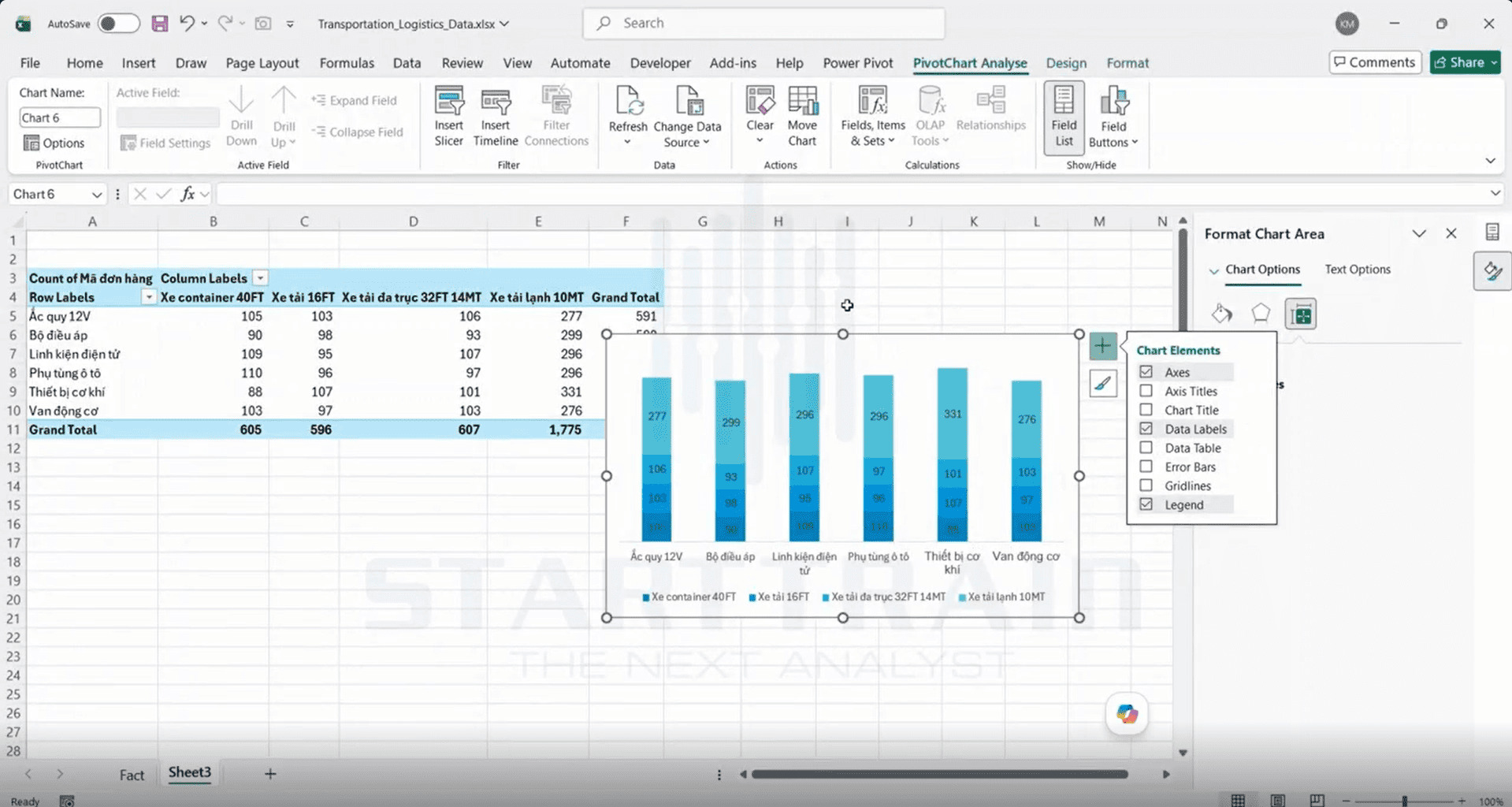Uncheck the Legend option
Viewport: 1512px width, 807px height.
coord(1146,504)
